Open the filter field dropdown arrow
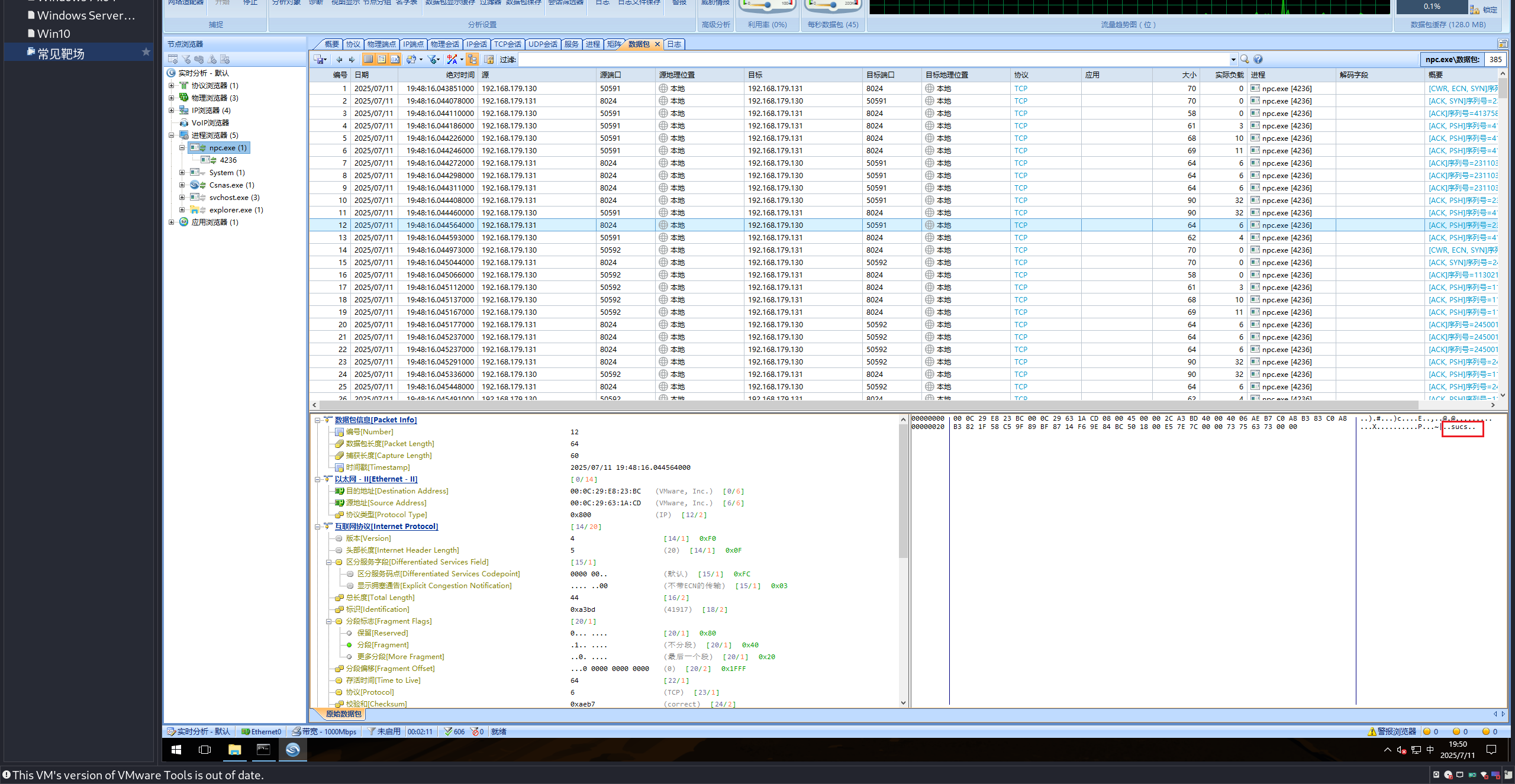Image resolution: width=1515 pixels, height=784 pixels. pyautogui.click(x=1233, y=59)
